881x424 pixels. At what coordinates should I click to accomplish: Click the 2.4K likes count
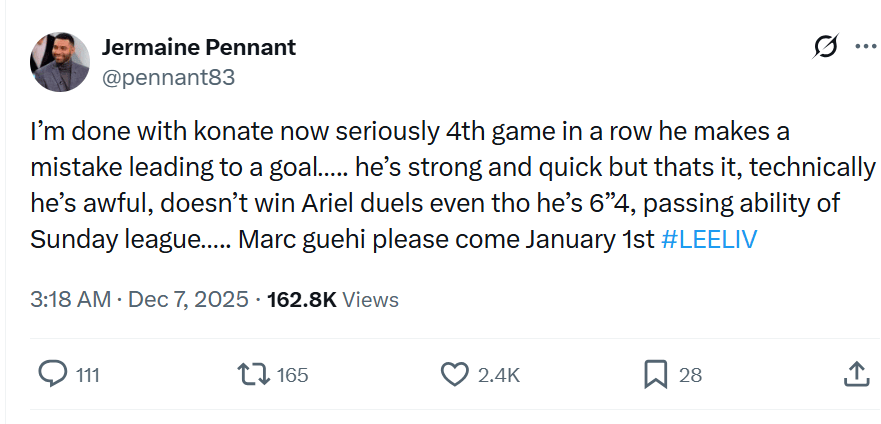(x=499, y=375)
